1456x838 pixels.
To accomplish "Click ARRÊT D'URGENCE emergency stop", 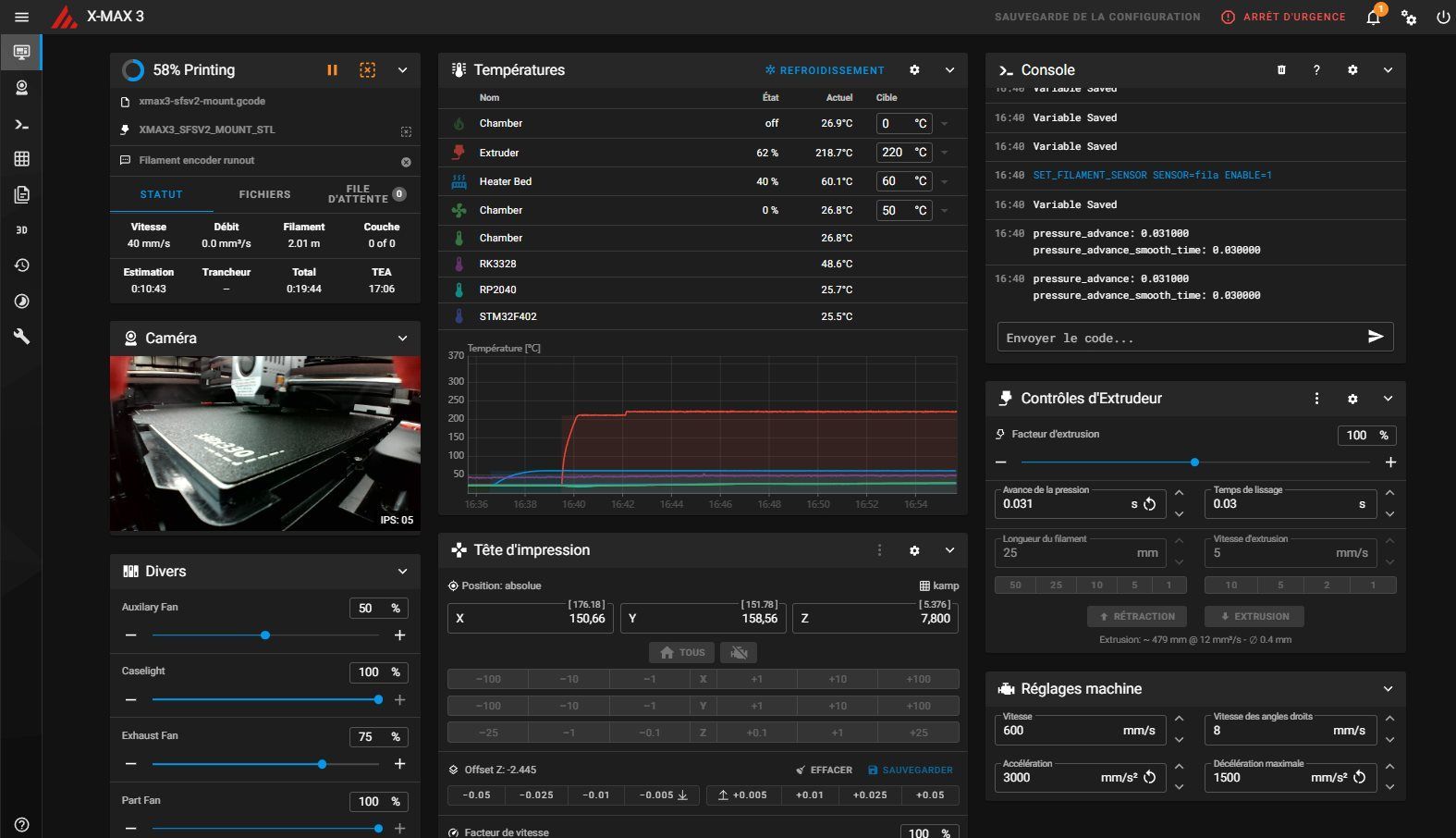I will 1283,17.
